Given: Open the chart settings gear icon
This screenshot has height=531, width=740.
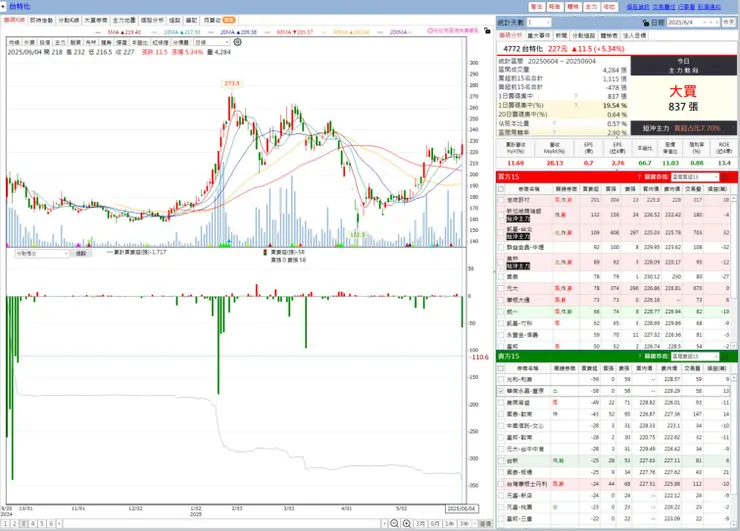Looking at the screenshot, I should tap(238, 42).
